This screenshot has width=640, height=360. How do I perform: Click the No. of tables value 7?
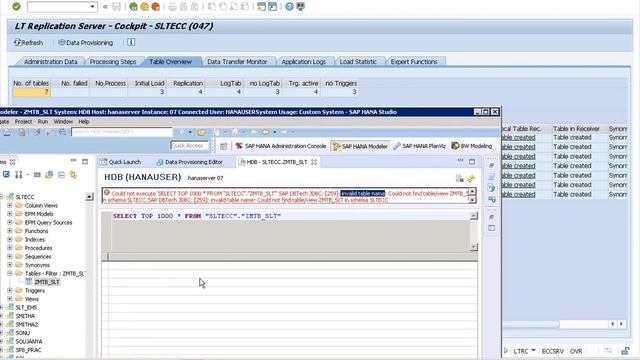(31, 92)
